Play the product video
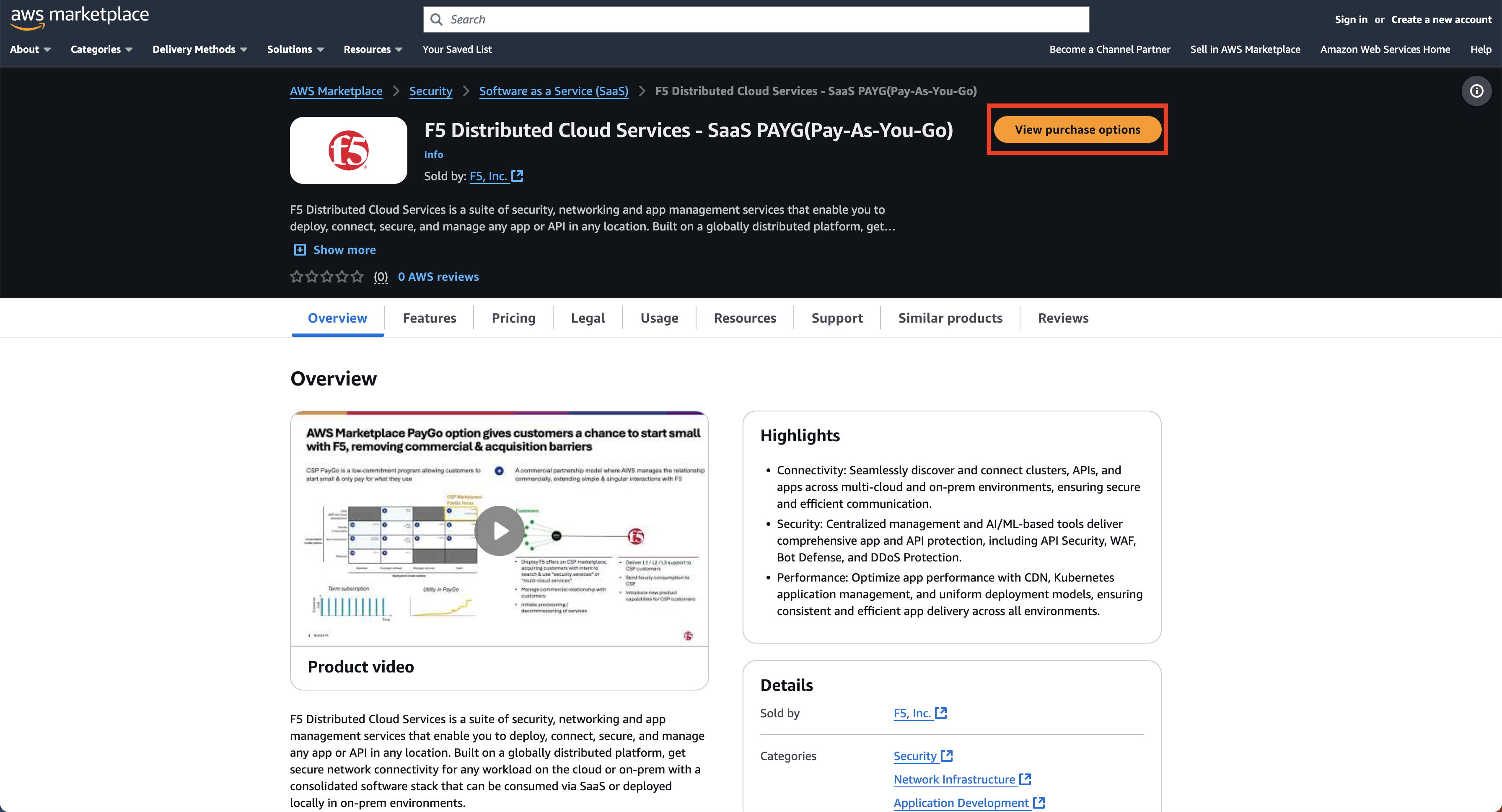The height and width of the screenshot is (812, 1502). click(x=500, y=530)
